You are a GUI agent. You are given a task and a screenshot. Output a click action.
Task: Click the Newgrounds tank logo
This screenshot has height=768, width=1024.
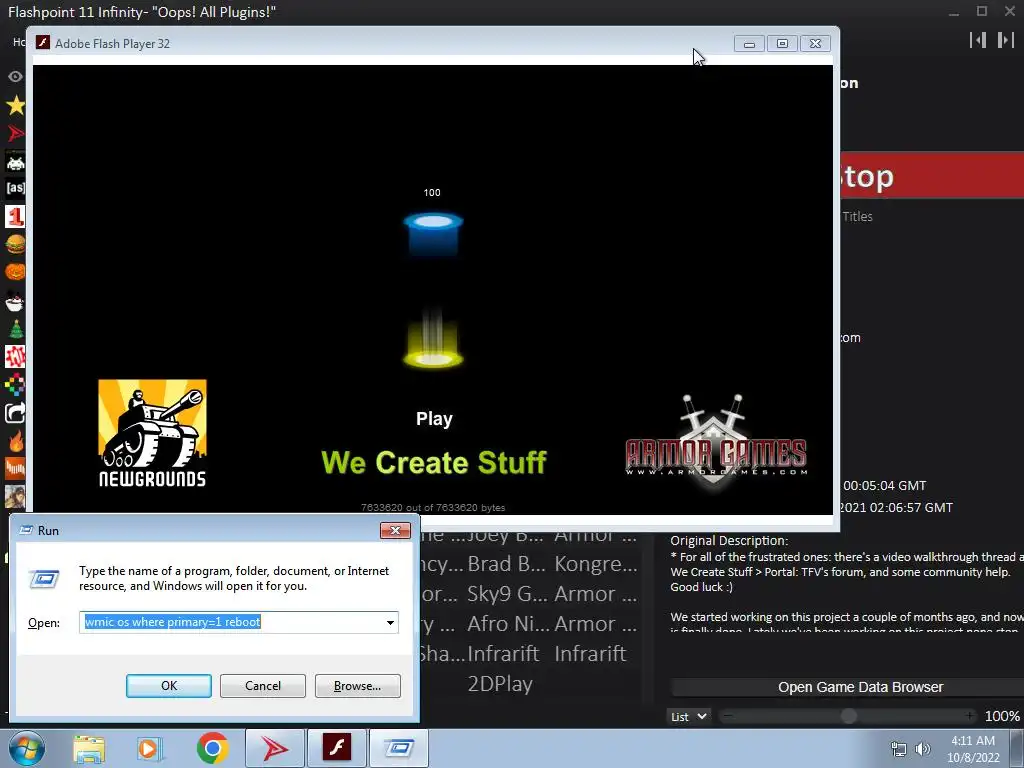152,434
